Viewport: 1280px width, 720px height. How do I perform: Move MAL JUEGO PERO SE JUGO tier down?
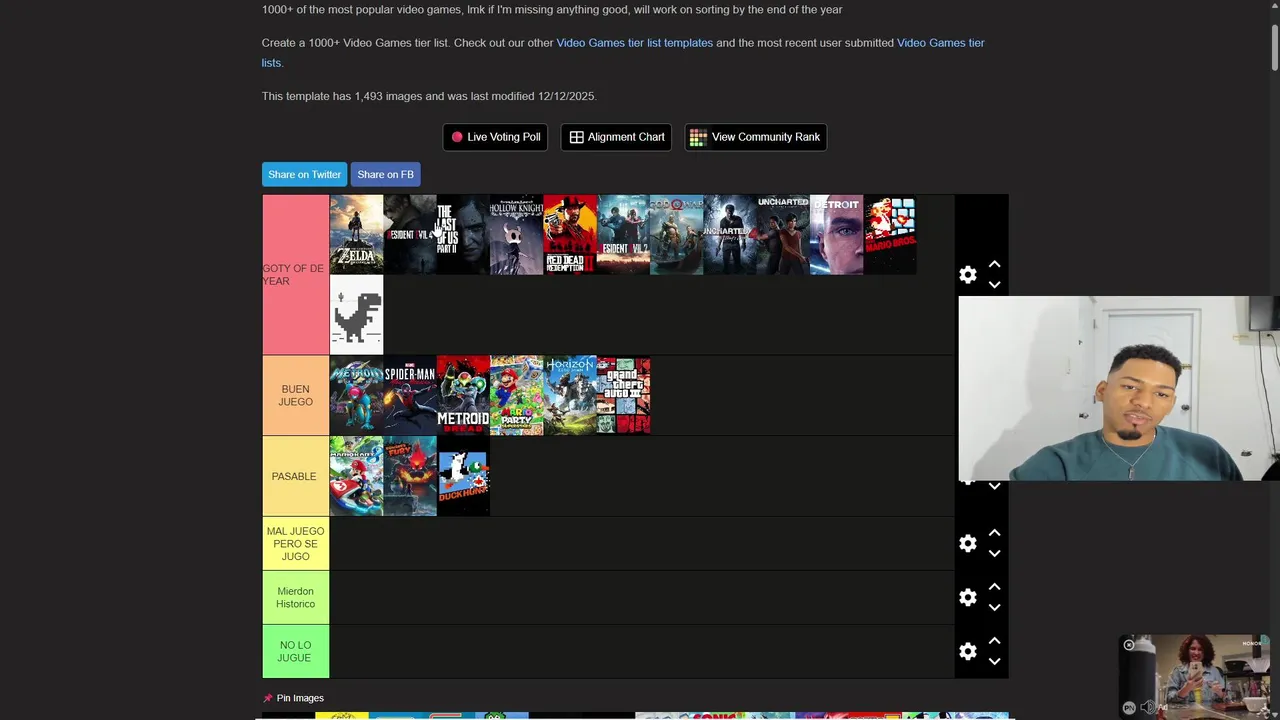pyautogui.click(x=994, y=553)
